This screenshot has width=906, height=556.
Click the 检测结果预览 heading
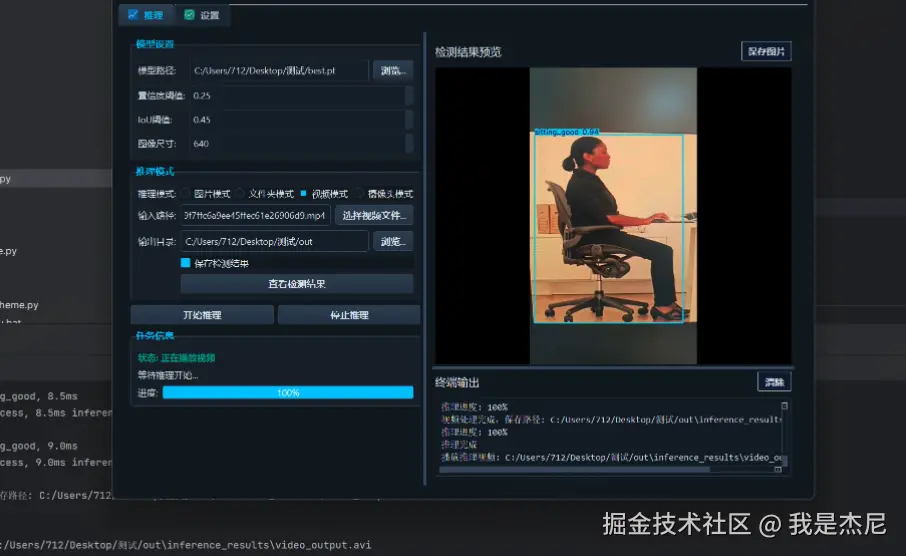[x=468, y=52]
